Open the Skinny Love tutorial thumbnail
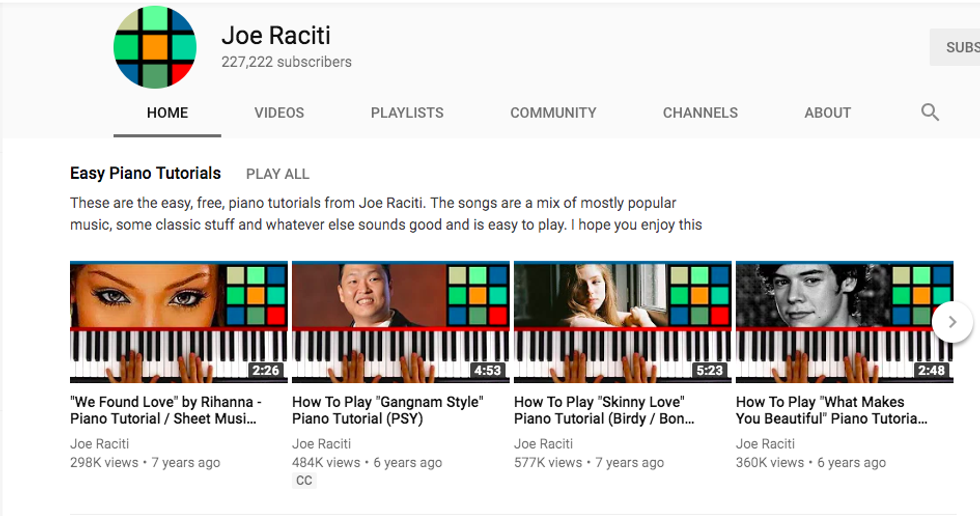Image resolution: width=980 pixels, height=516 pixels. click(x=622, y=322)
